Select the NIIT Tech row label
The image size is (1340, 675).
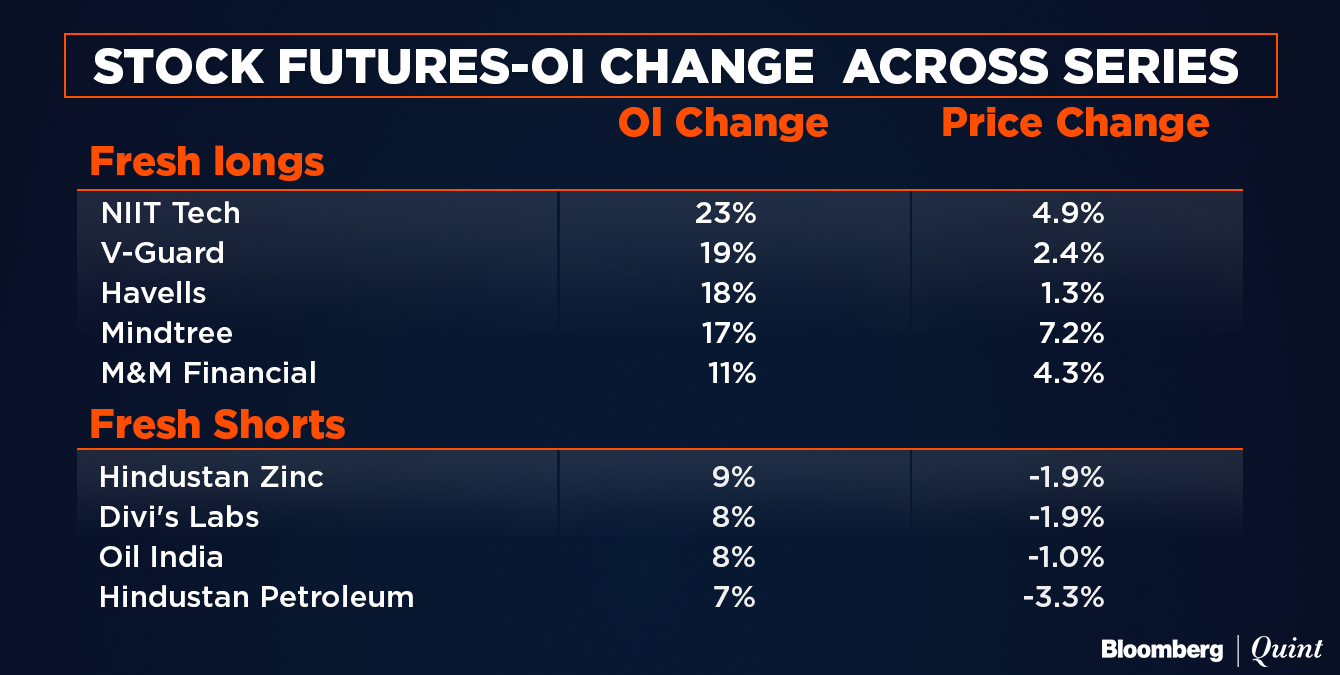point(171,213)
